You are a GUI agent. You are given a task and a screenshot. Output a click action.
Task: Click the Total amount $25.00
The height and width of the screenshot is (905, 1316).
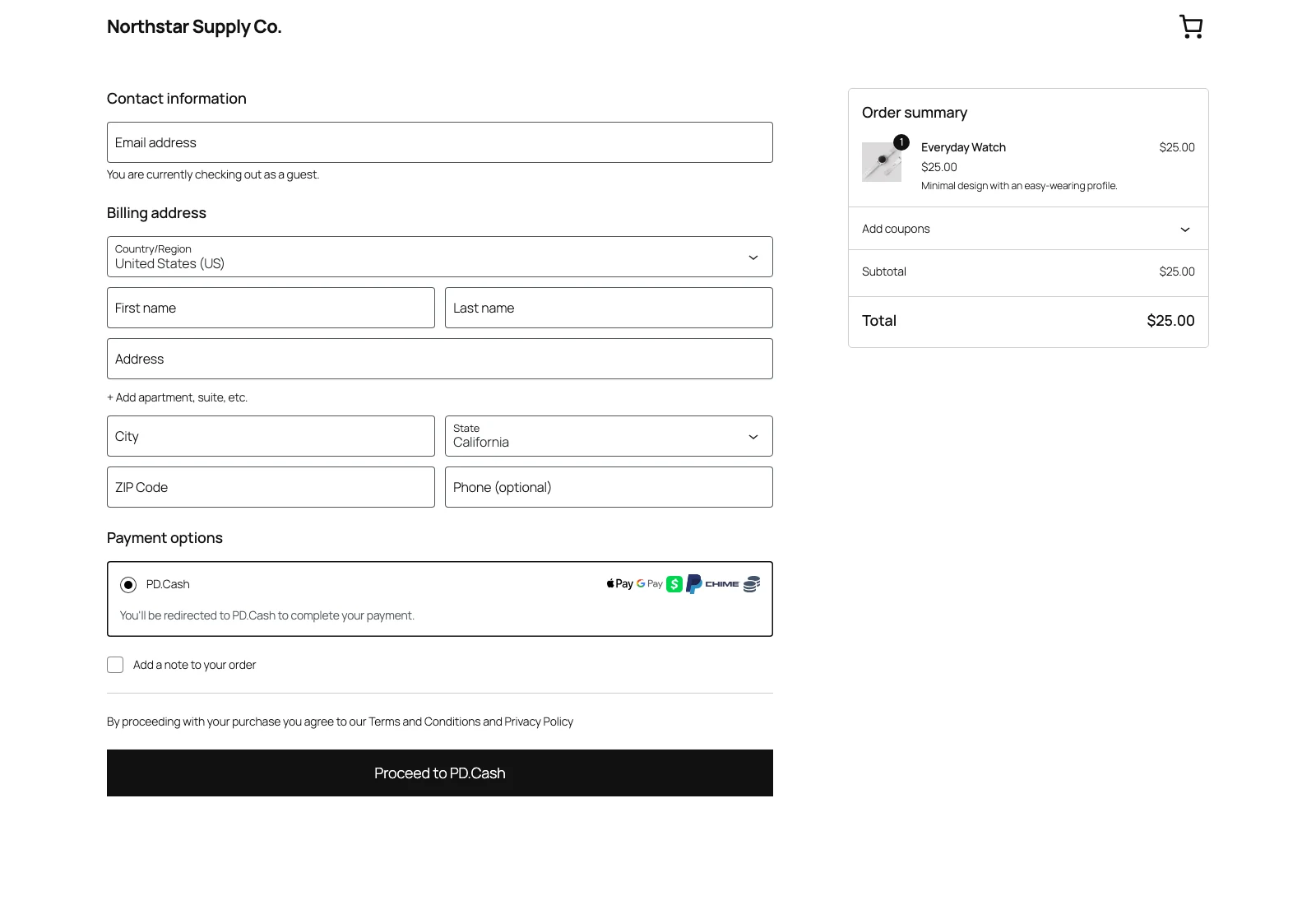pyautogui.click(x=1170, y=321)
